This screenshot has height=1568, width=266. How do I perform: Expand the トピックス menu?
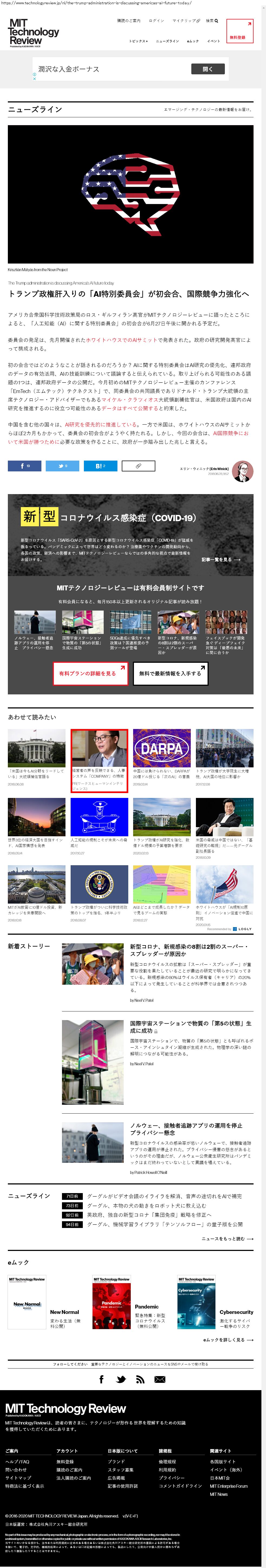(138, 41)
